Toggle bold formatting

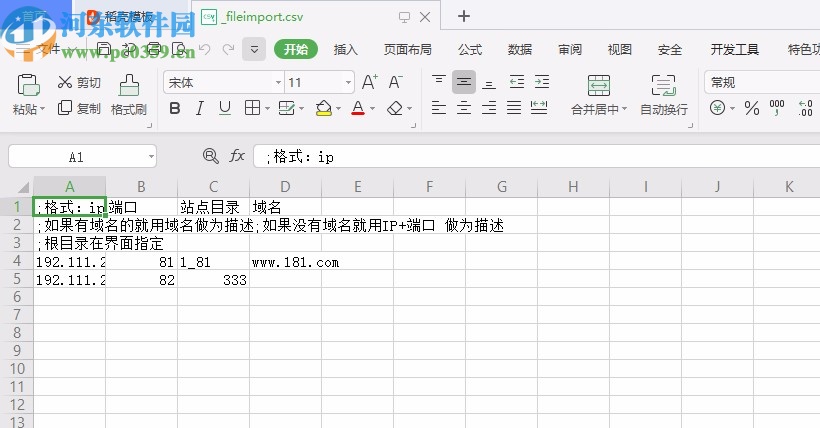coord(175,108)
